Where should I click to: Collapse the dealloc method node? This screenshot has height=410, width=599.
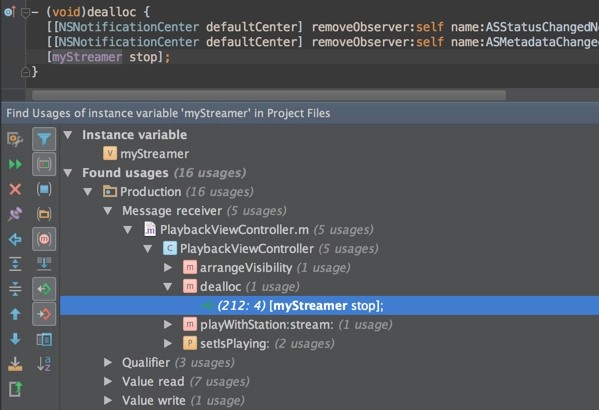click(167, 287)
